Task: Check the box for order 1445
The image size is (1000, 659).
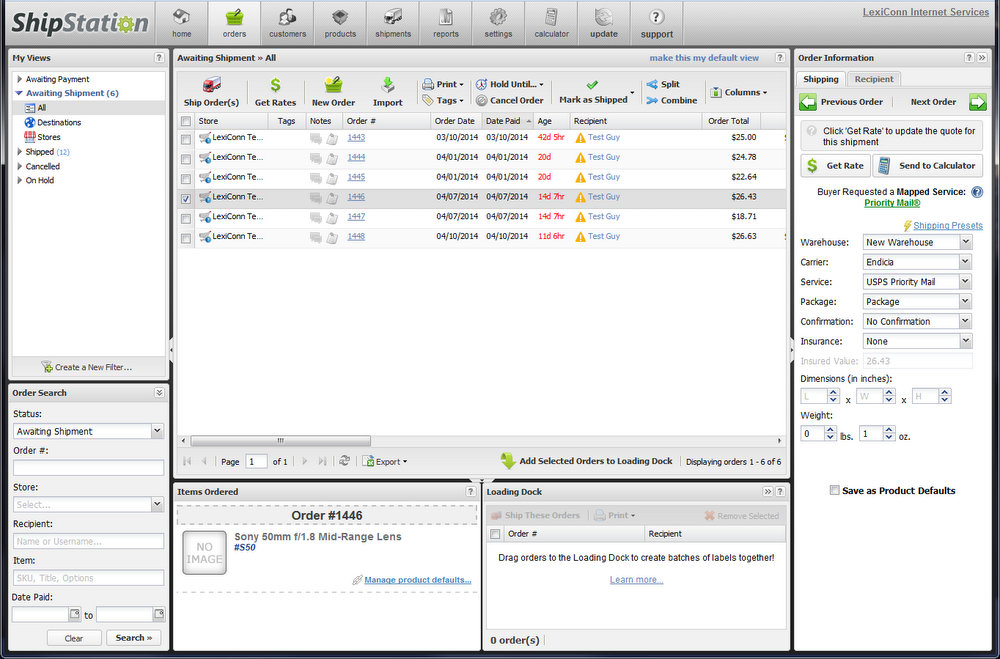Action: tap(186, 179)
